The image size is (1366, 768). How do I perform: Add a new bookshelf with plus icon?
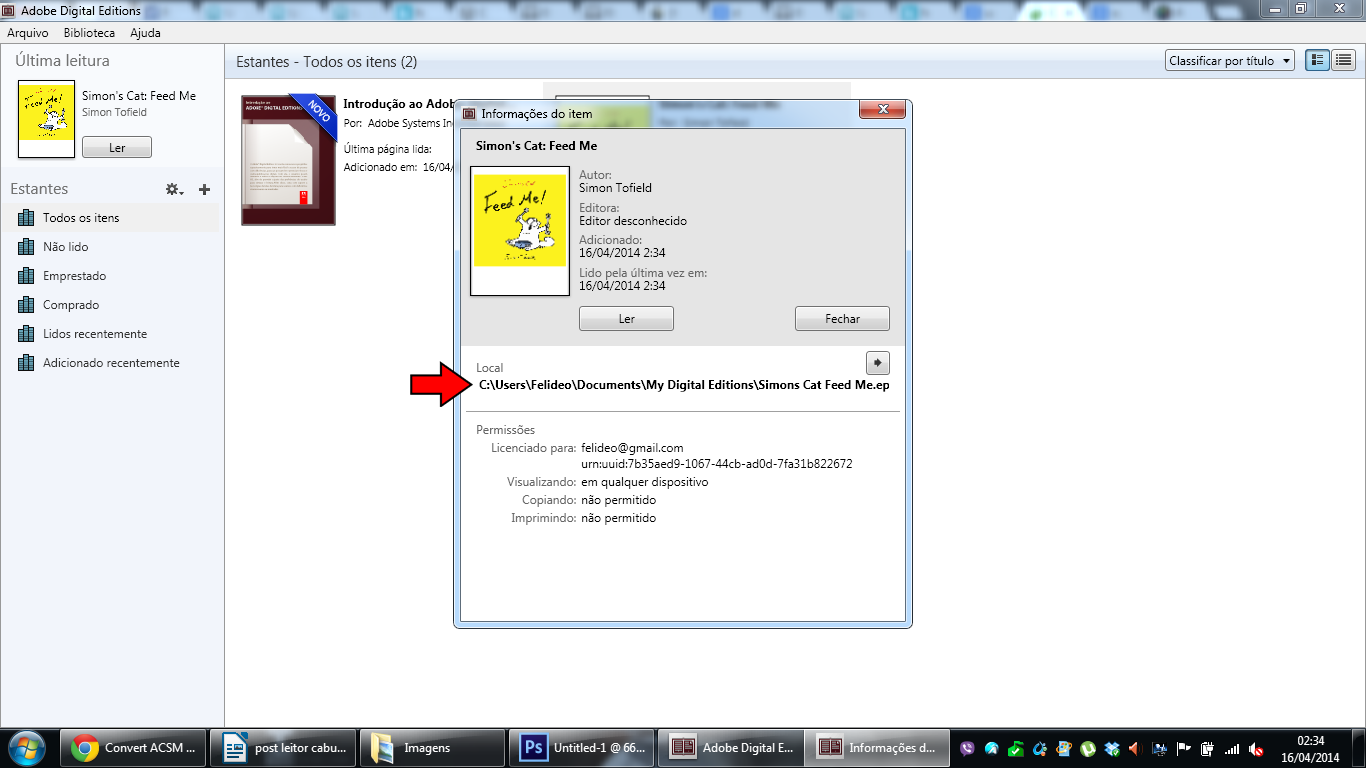click(x=205, y=189)
